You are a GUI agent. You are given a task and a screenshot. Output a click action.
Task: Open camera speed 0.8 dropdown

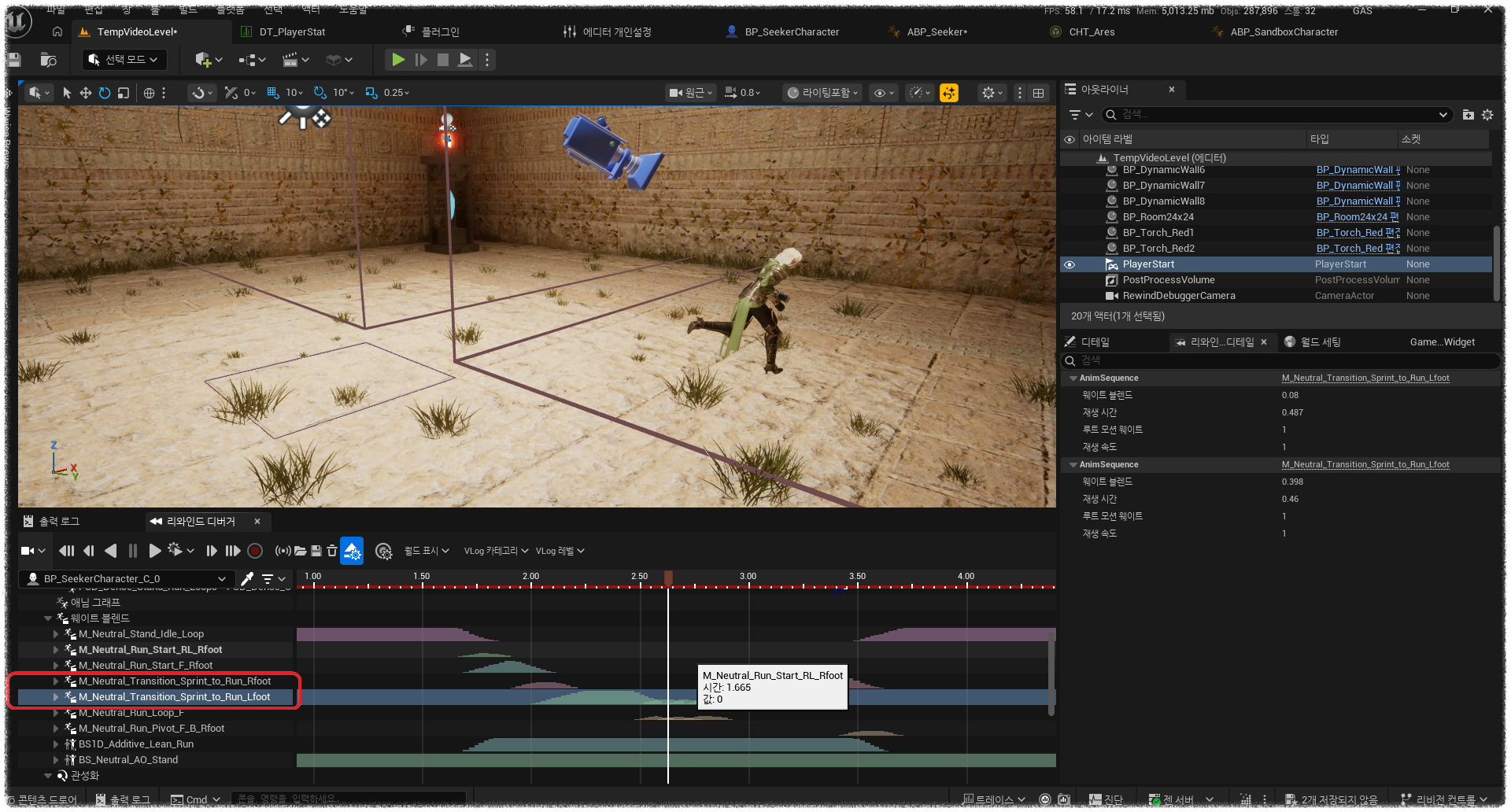click(743, 93)
